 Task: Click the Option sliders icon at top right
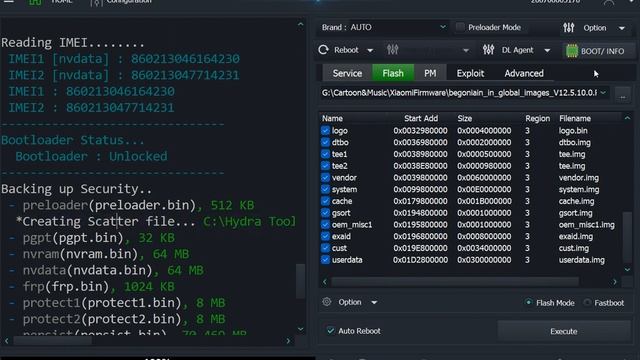(569, 28)
